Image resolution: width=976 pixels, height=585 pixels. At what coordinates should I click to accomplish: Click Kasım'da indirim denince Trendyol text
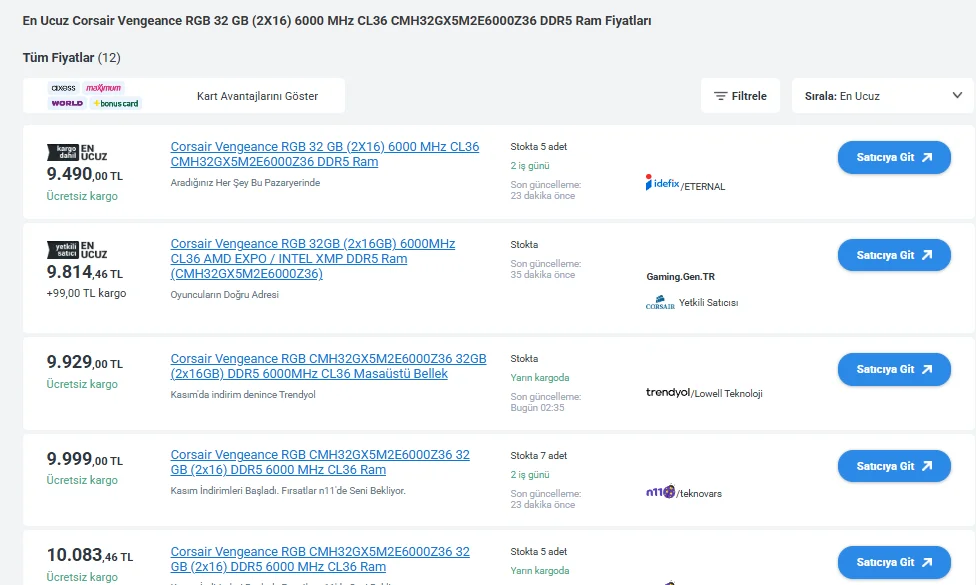coord(243,395)
